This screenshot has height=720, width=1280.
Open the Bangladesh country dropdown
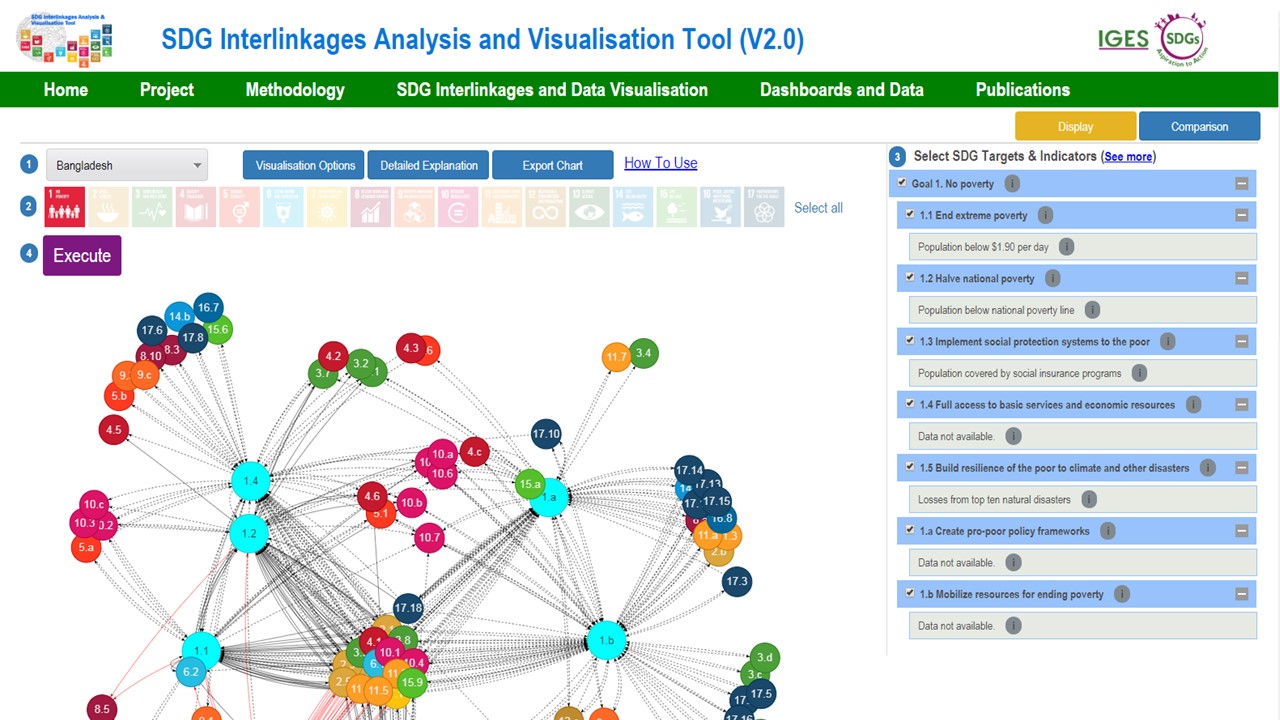126,164
